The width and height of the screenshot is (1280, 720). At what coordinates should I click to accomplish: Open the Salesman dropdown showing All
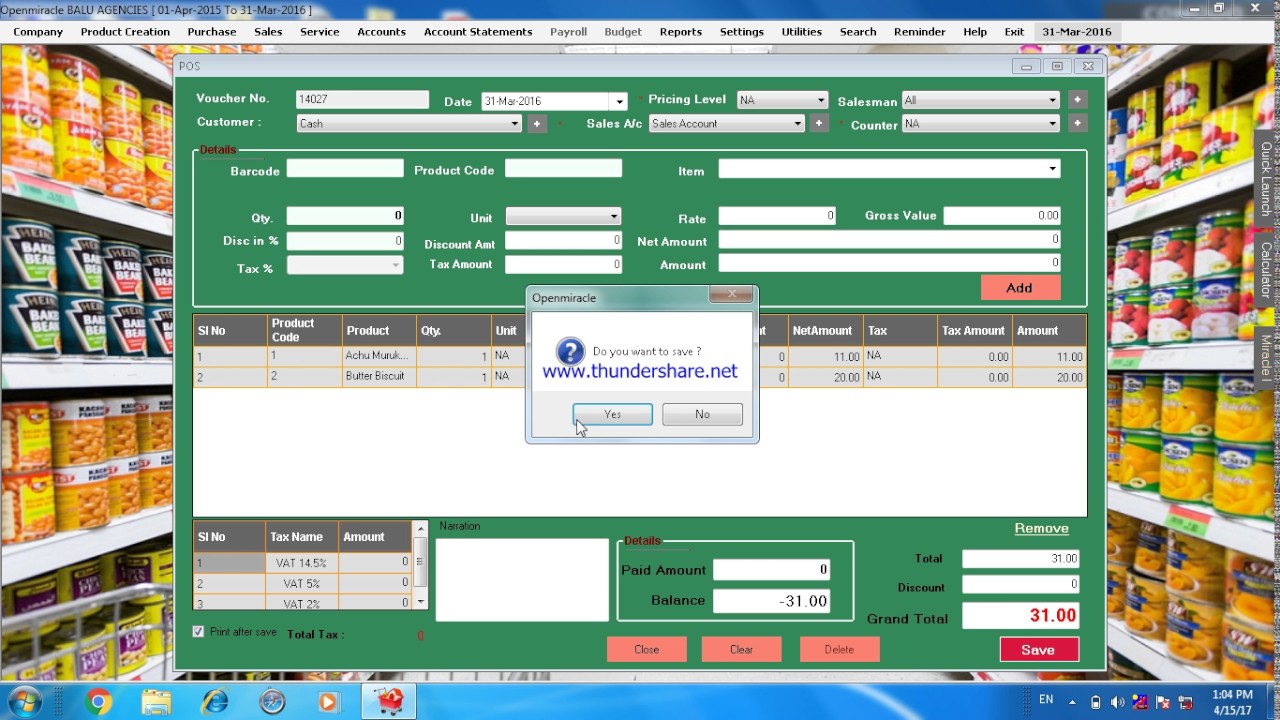pyautogui.click(x=1052, y=100)
